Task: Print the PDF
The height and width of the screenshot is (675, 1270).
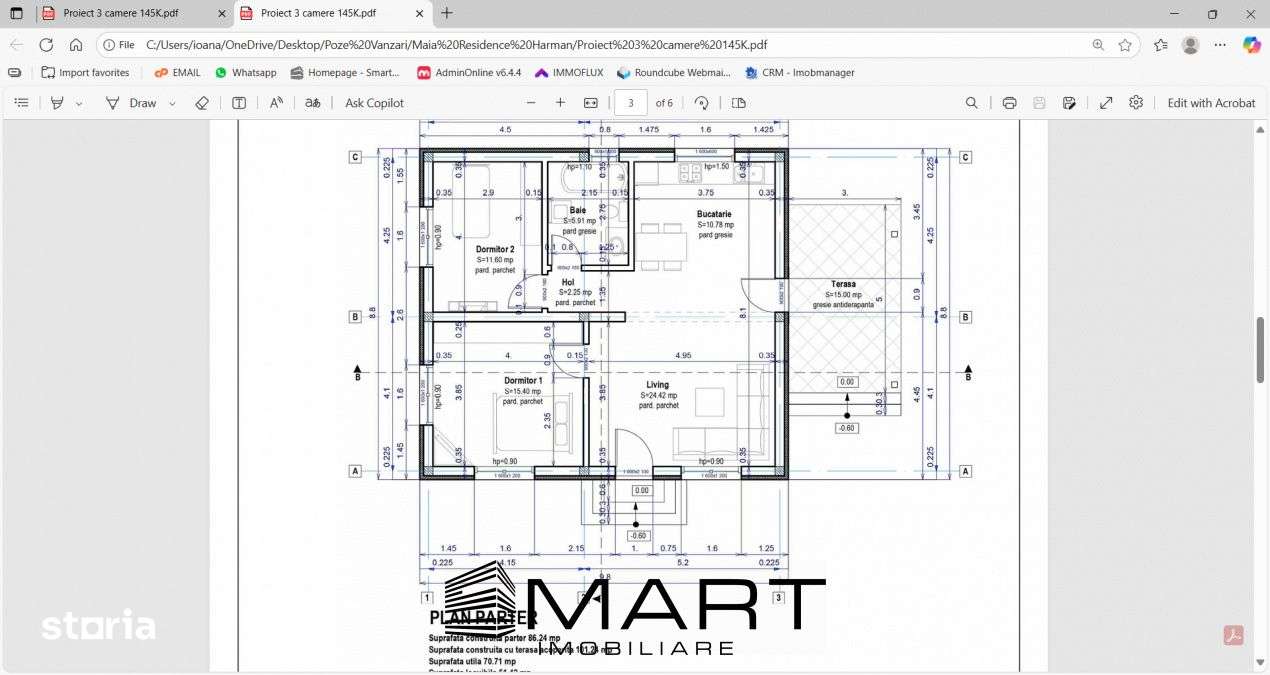Action: click(1009, 103)
